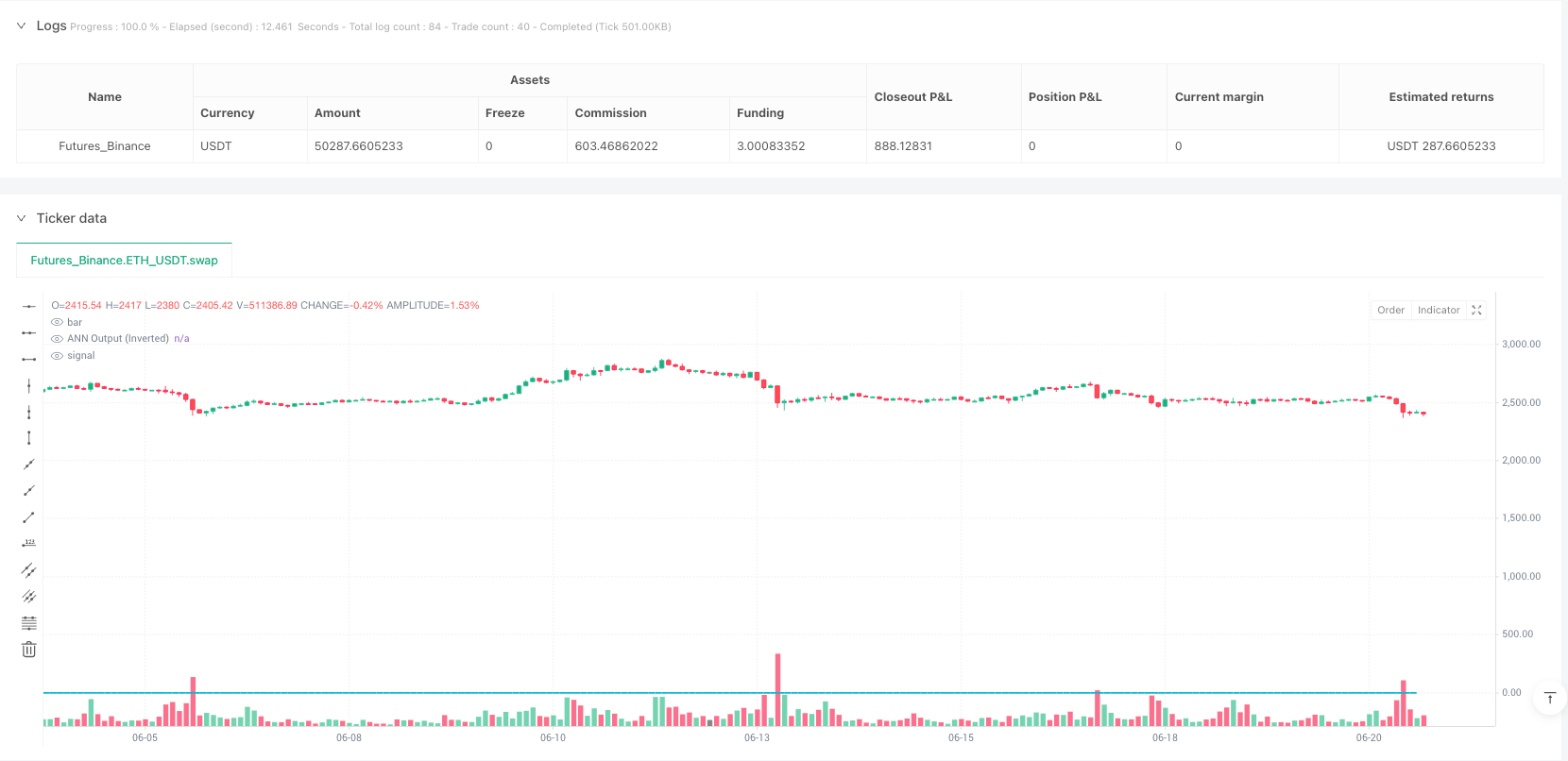Click the ANN Output (Inverted) label

118,339
